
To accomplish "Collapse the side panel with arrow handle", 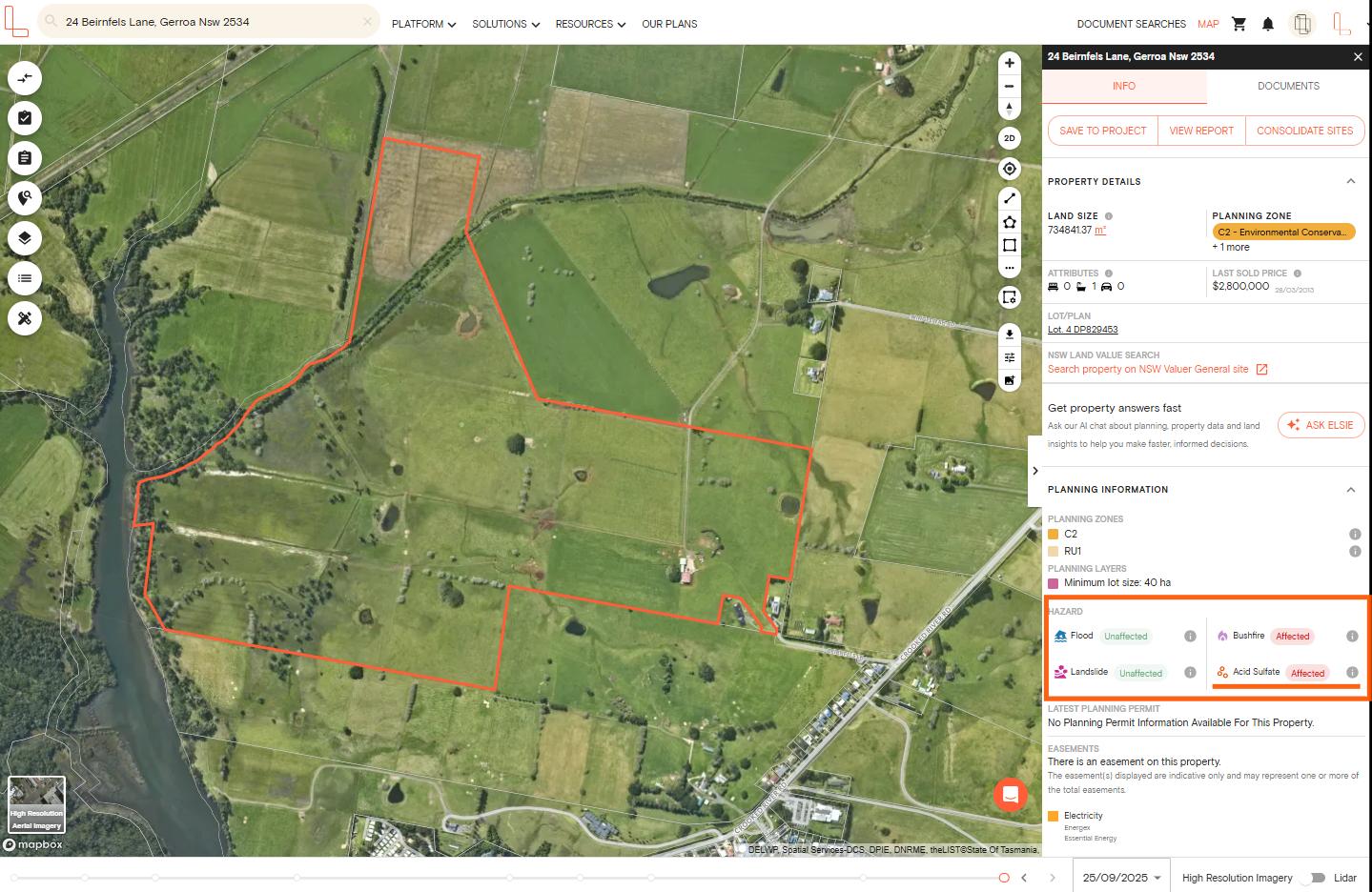I will [x=1034, y=471].
